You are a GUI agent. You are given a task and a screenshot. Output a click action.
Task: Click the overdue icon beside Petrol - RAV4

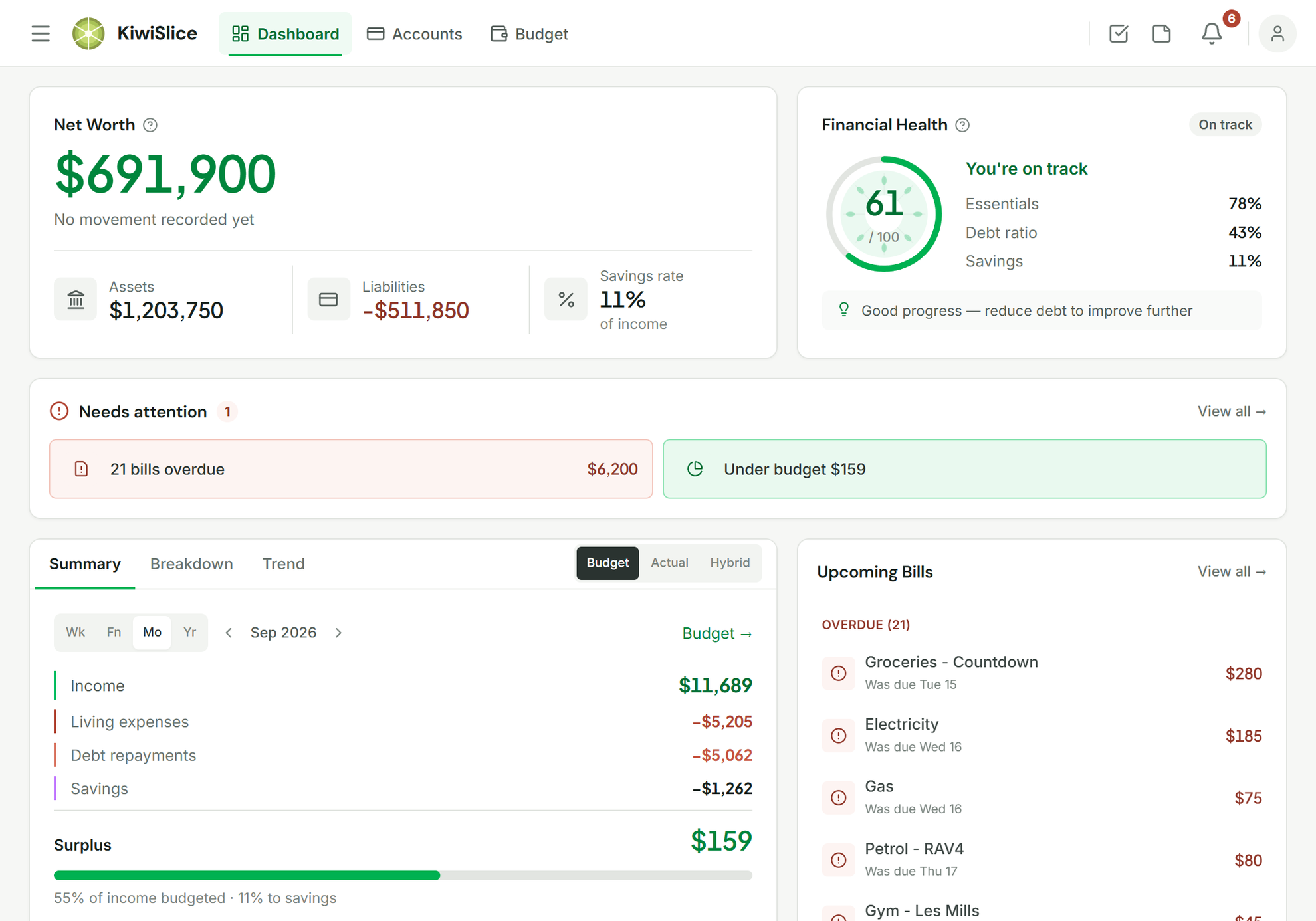click(839, 860)
